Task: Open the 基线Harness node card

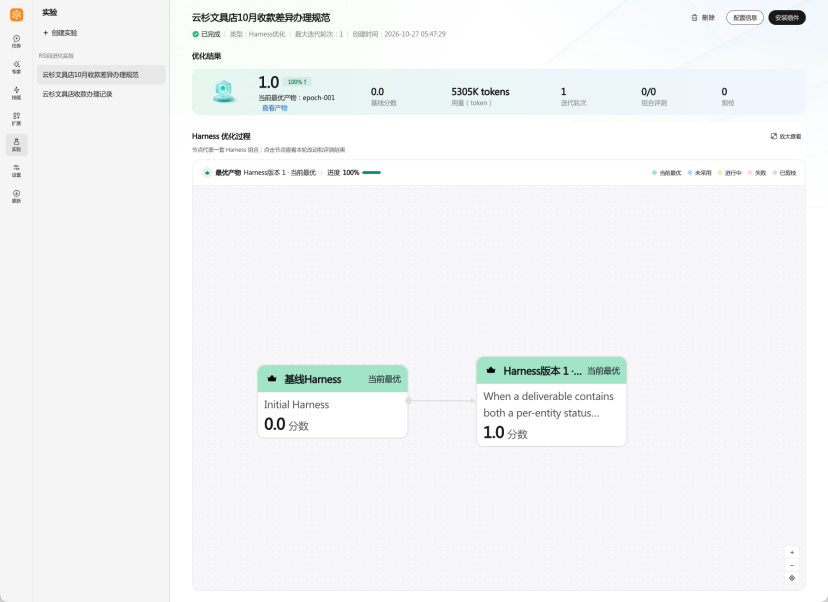Action: pos(333,401)
